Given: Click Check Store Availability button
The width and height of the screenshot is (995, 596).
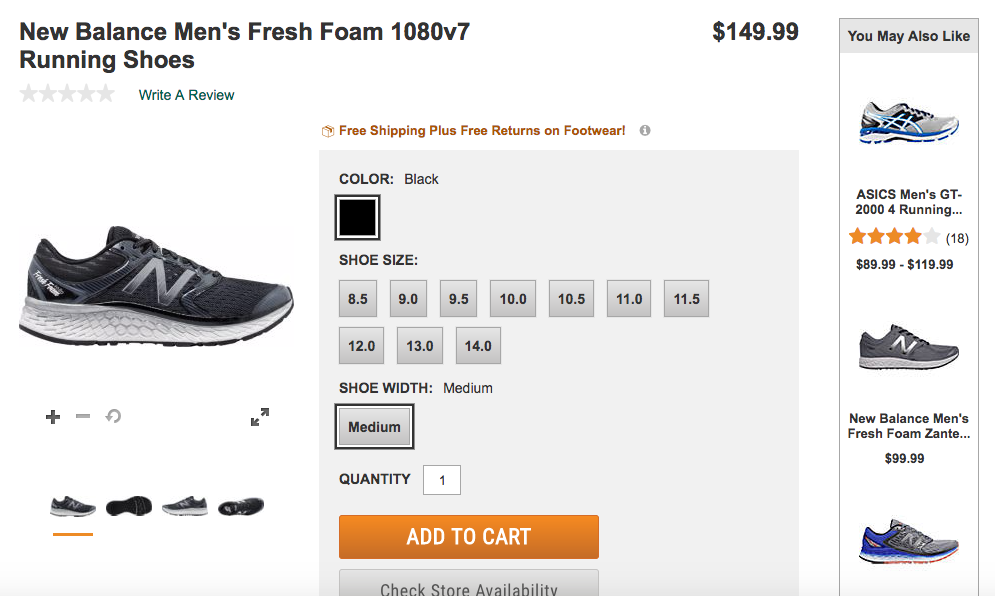Looking at the screenshot, I should coord(469,585).
